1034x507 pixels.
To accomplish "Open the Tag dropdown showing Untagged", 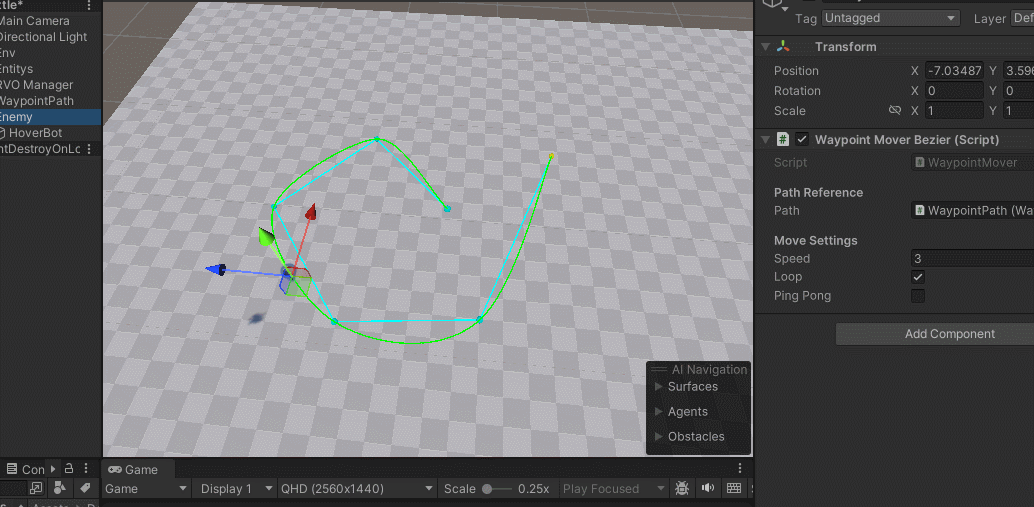I will 890,18.
